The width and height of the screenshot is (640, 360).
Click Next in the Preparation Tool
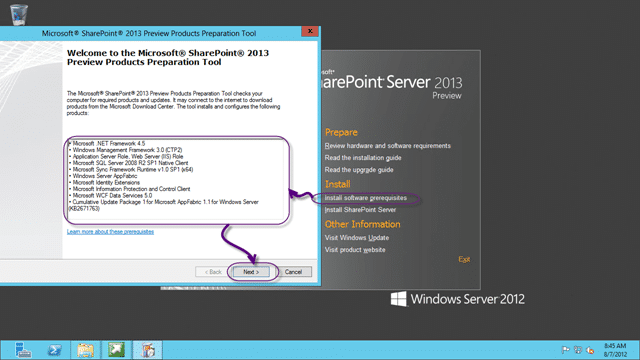pos(251,272)
